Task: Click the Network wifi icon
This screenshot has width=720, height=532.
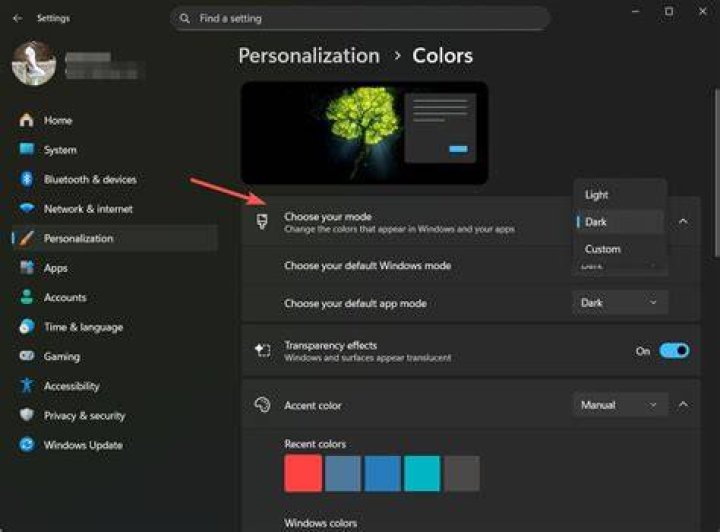Action: (27, 208)
